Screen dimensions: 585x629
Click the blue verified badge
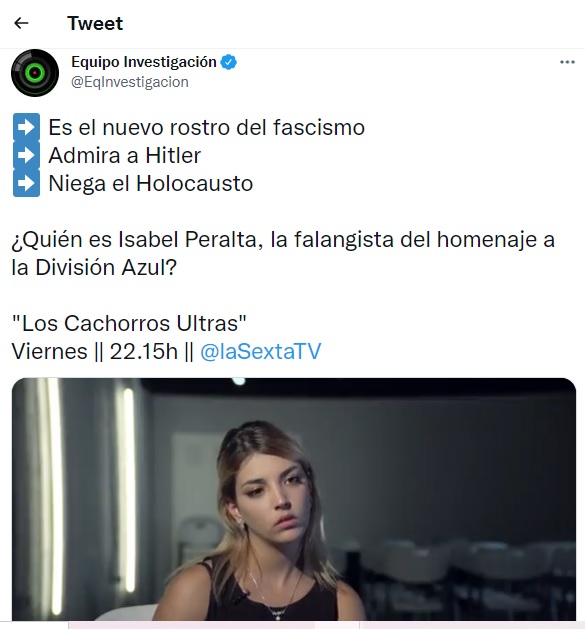coord(229,62)
